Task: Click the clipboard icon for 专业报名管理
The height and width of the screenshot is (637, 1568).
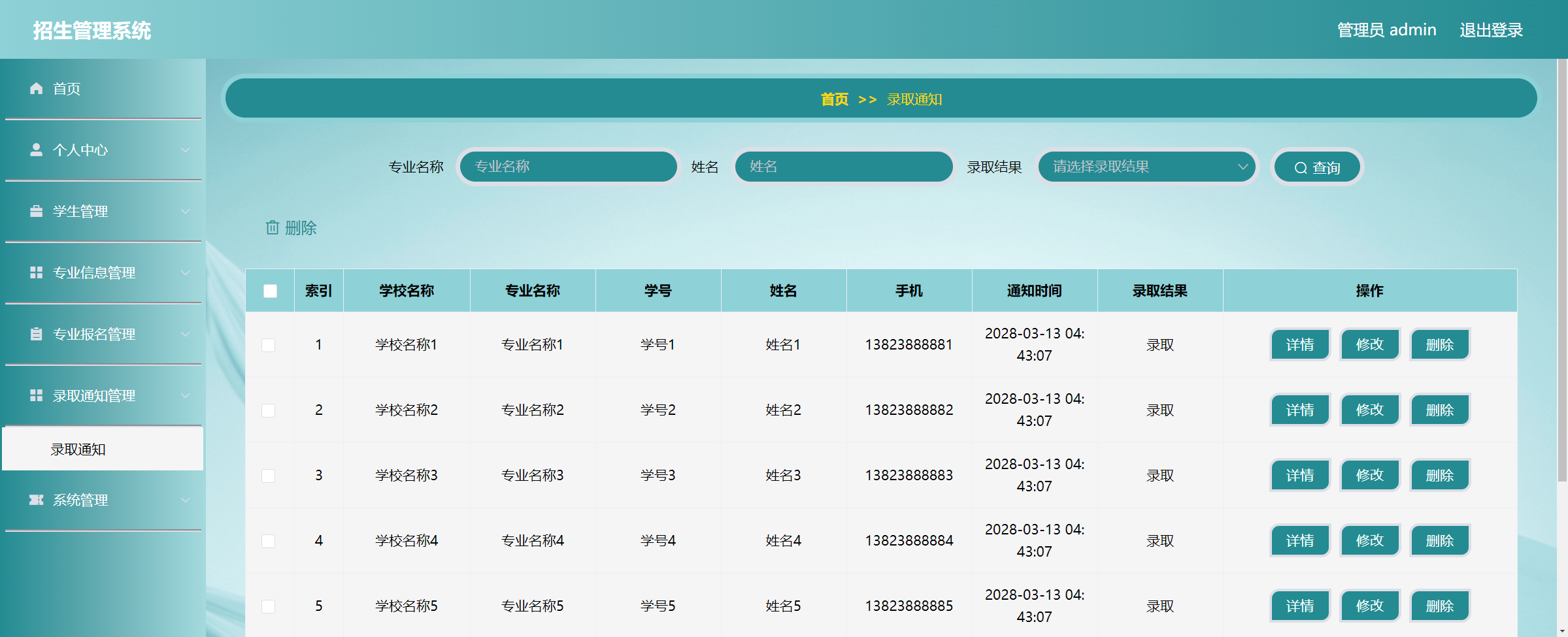Action: [37, 334]
